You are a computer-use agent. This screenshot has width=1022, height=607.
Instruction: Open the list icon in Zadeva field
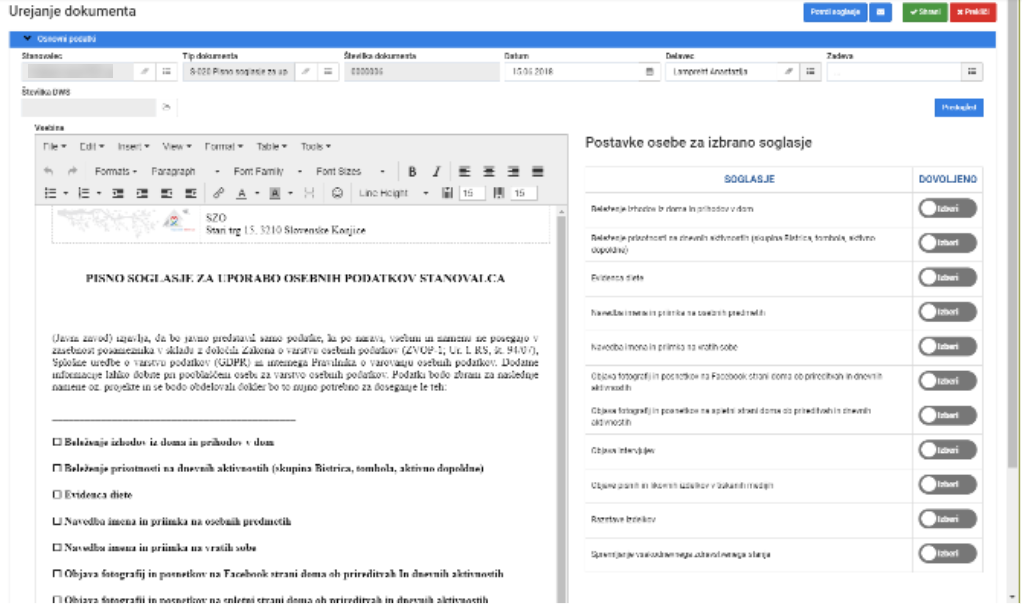coord(972,72)
